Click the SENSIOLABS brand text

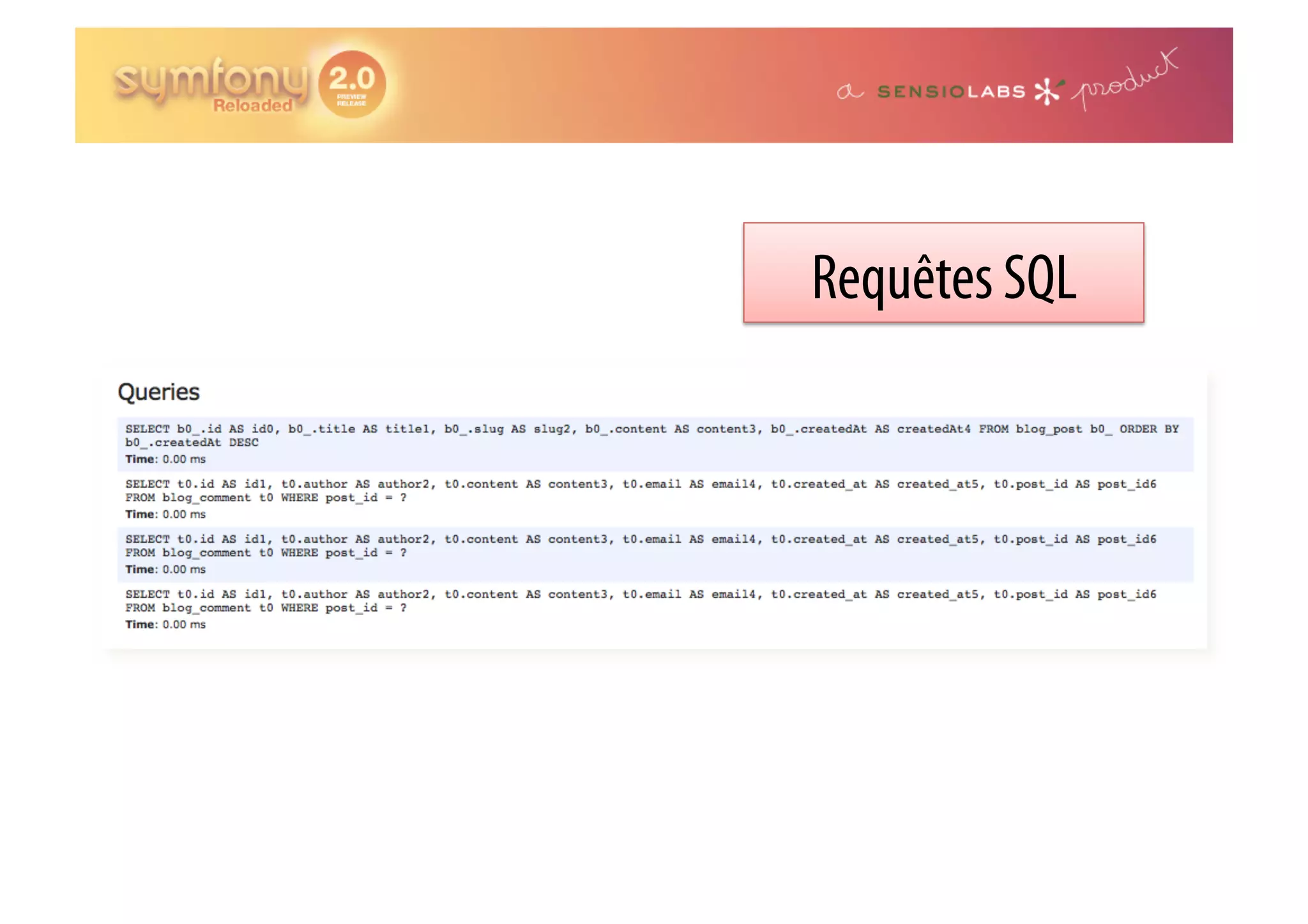coord(951,92)
